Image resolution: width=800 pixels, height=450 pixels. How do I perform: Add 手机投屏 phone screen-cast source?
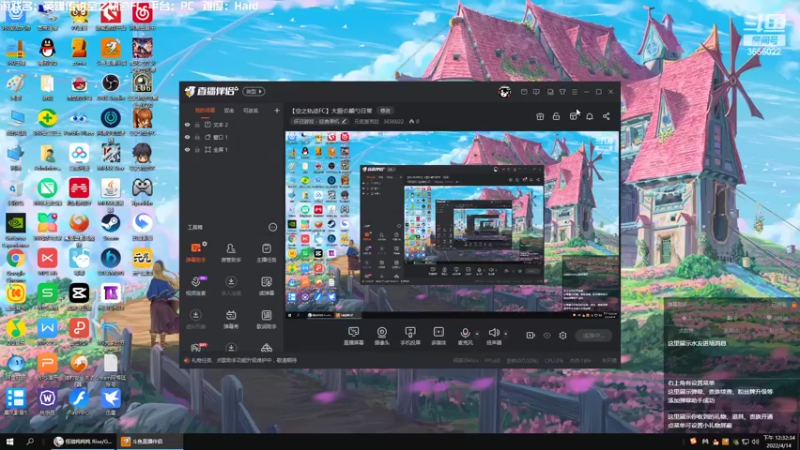(410, 336)
